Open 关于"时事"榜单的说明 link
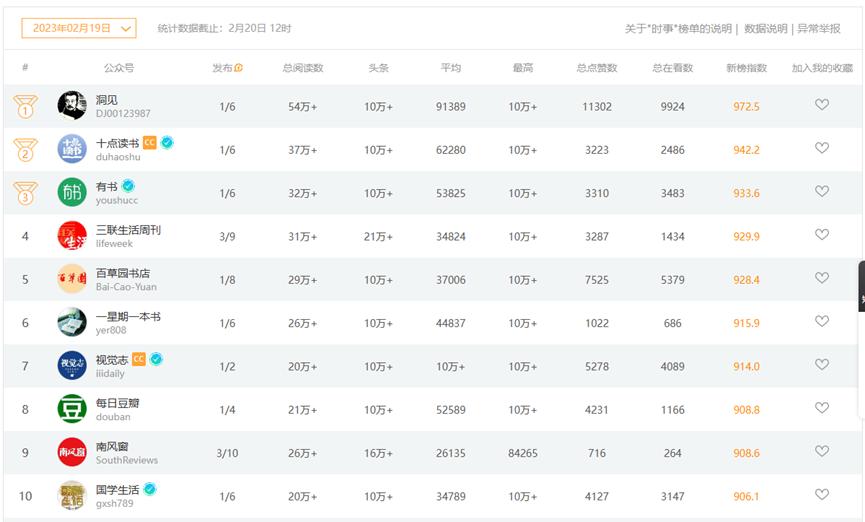This screenshot has width=865, height=522. (x=678, y=29)
